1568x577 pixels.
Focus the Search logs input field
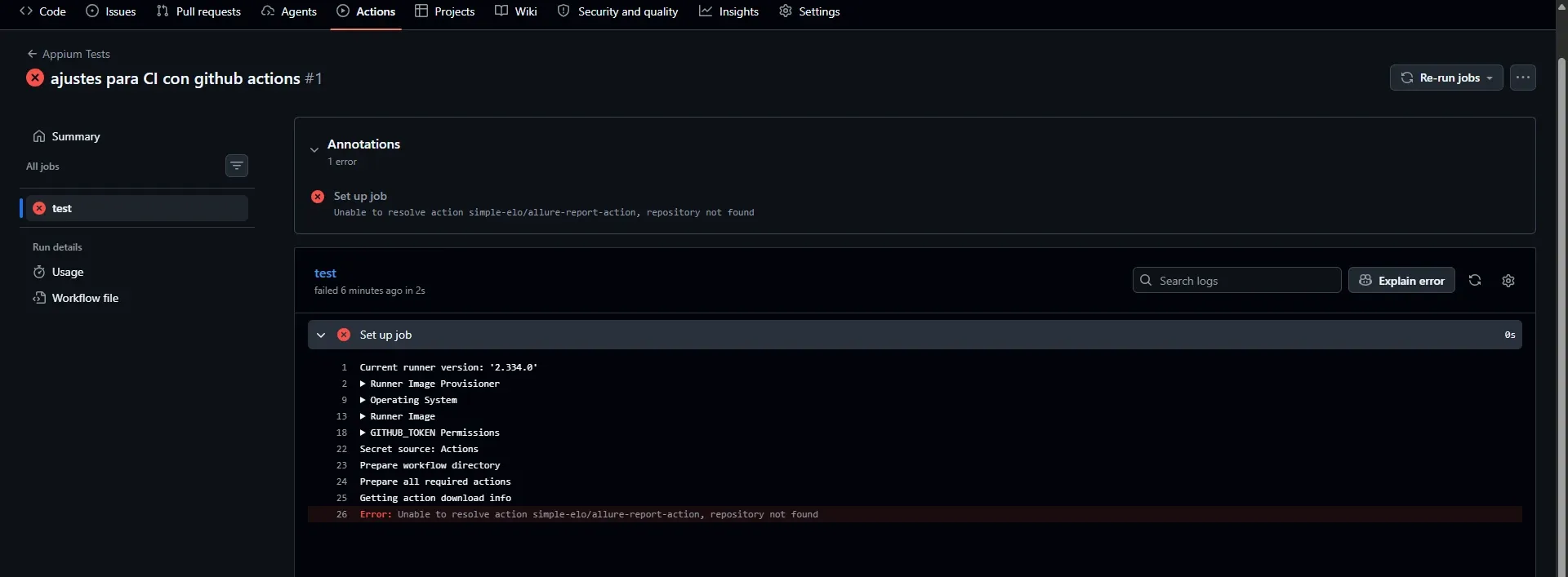coord(1236,280)
